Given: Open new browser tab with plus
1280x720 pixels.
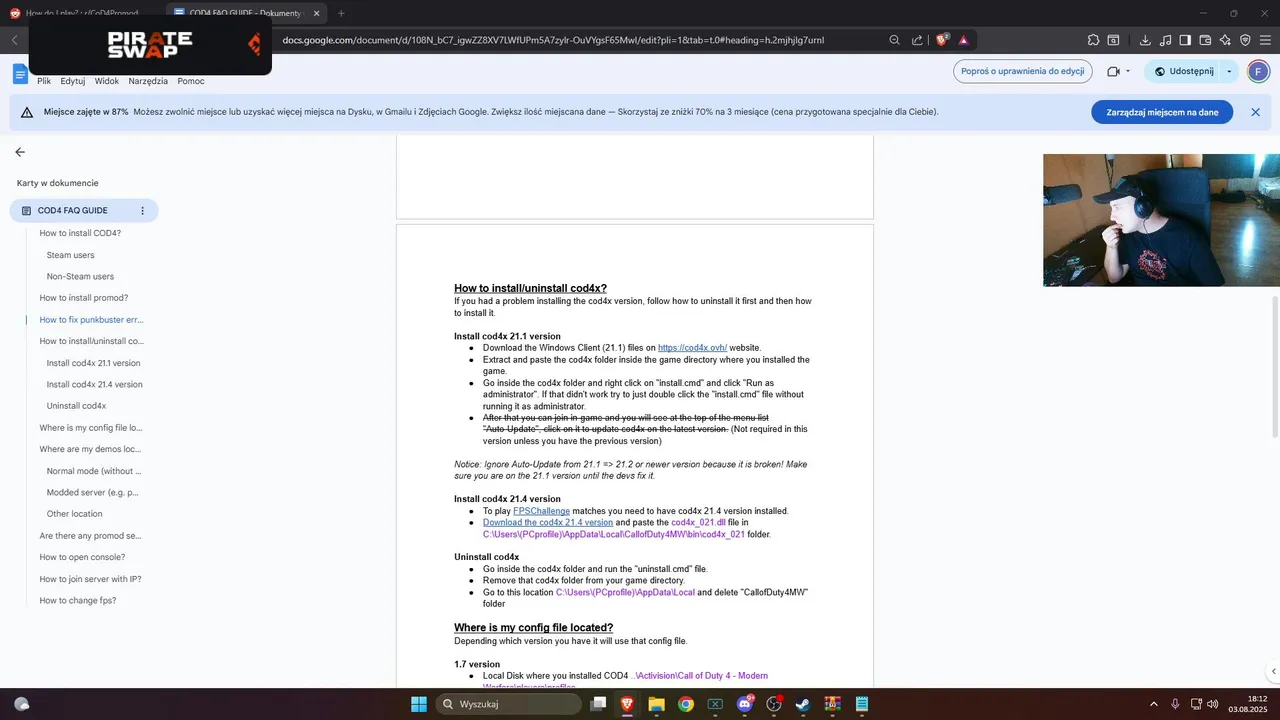Looking at the screenshot, I should pyautogui.click(x=341, y=13).
